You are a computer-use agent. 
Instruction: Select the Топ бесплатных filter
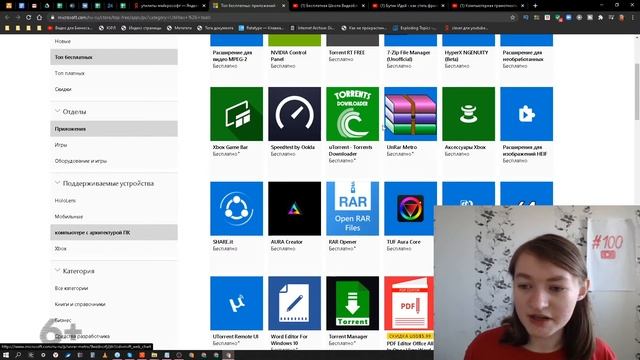(x=114, y=57)
